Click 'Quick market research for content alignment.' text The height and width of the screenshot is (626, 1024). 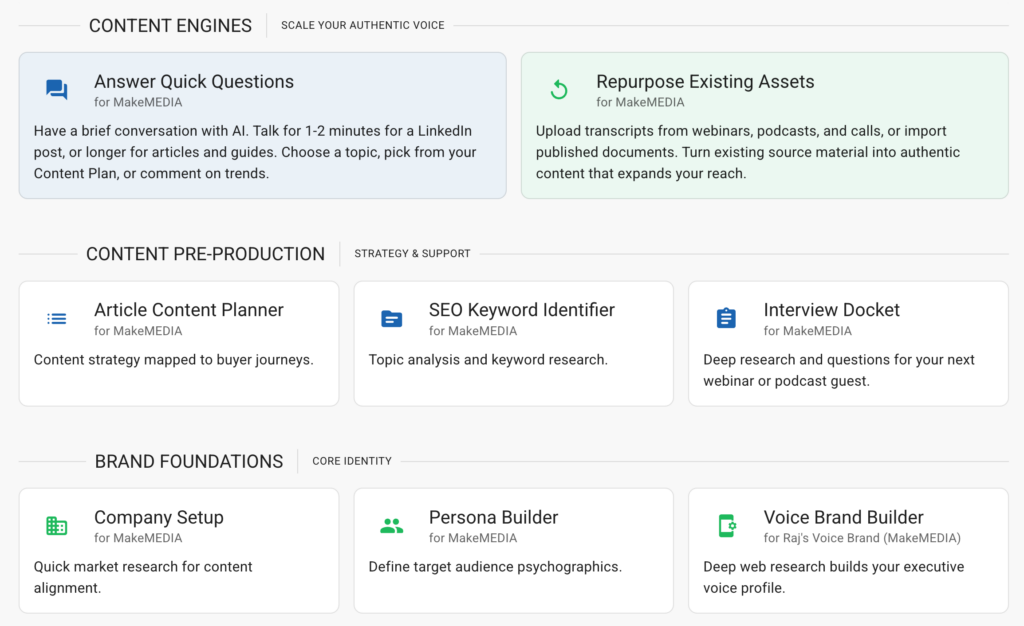[x=143, y=577]
